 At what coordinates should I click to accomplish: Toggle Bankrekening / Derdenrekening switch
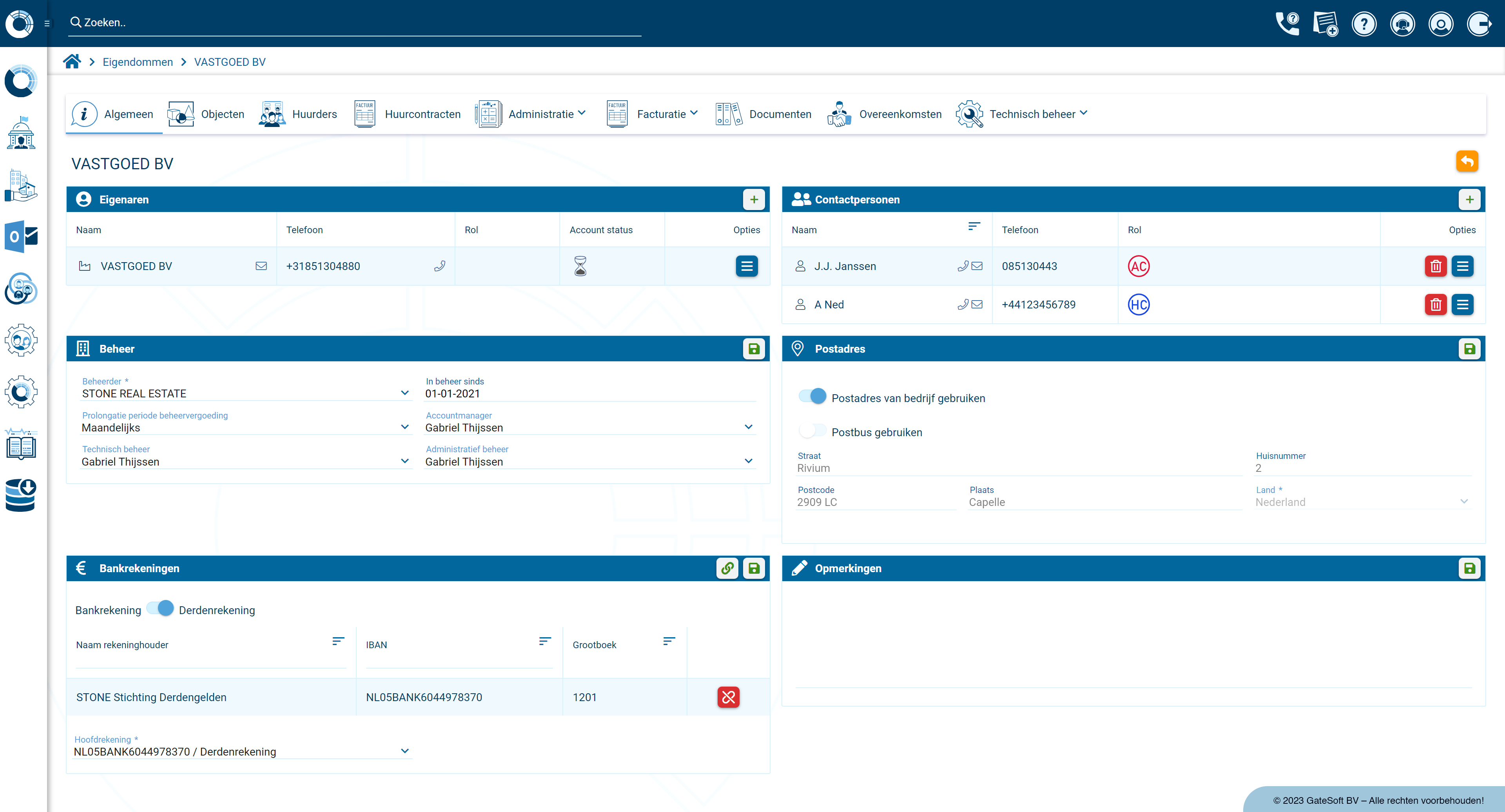[160, 609]
